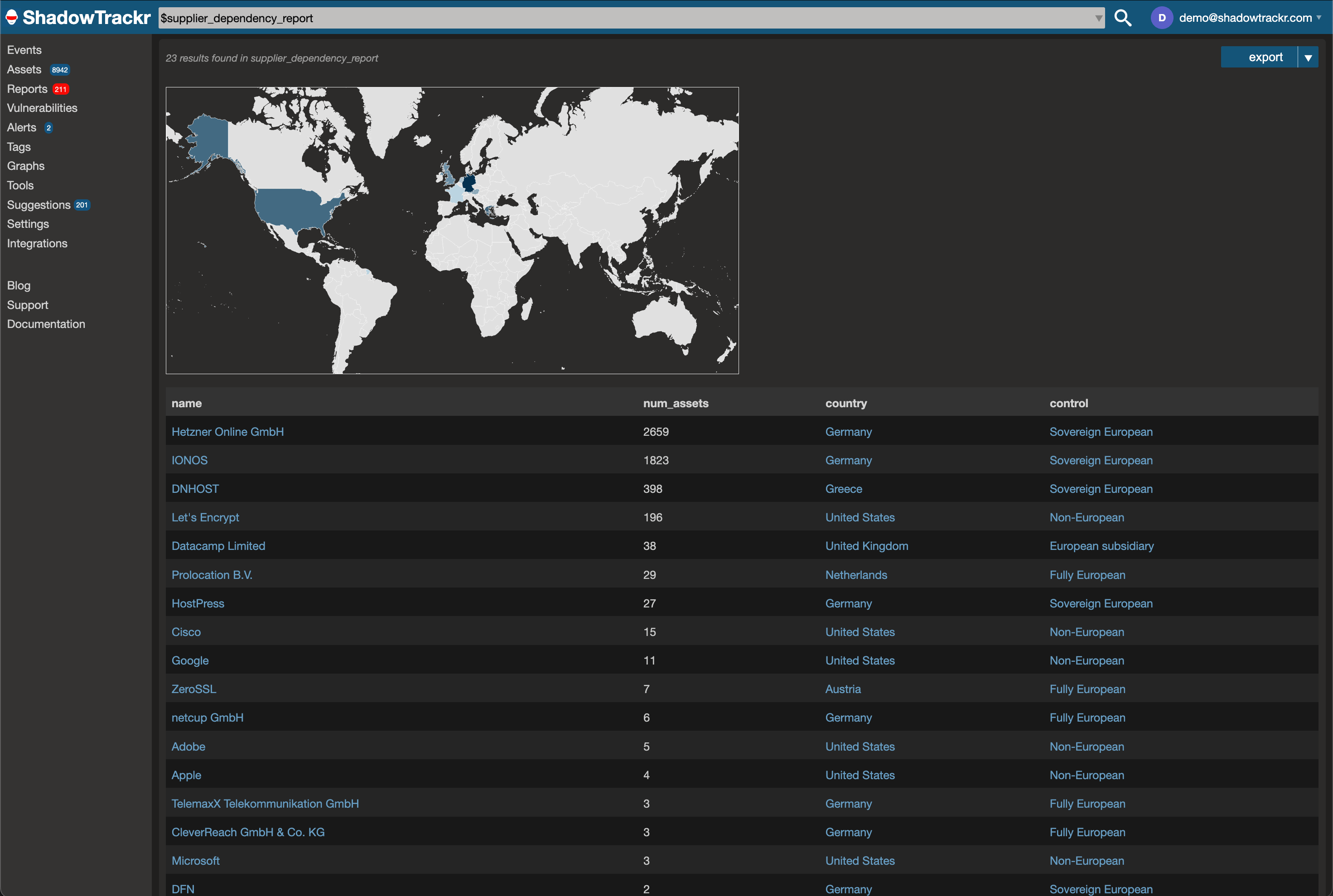Open the Documentation link
1333x896 pixels.
click(46, 324)
